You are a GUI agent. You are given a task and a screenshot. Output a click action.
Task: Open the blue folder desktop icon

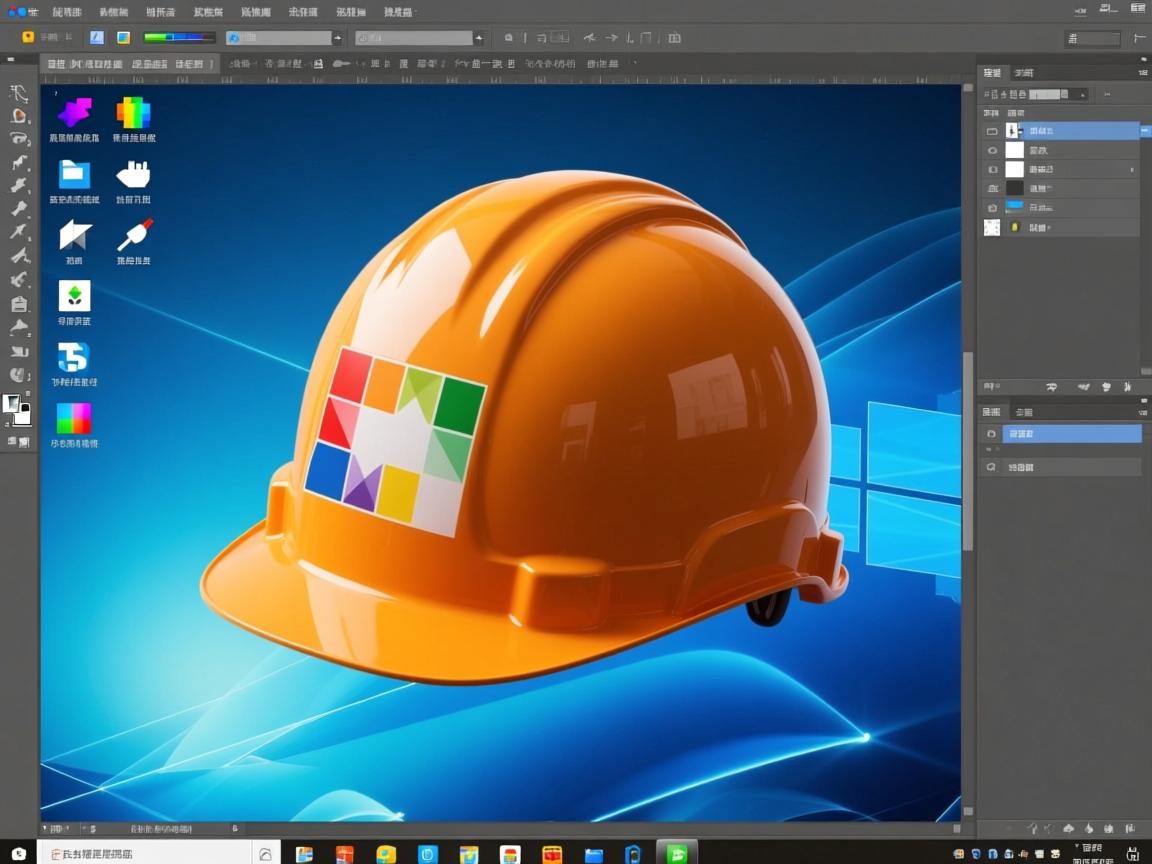point(74,174)
